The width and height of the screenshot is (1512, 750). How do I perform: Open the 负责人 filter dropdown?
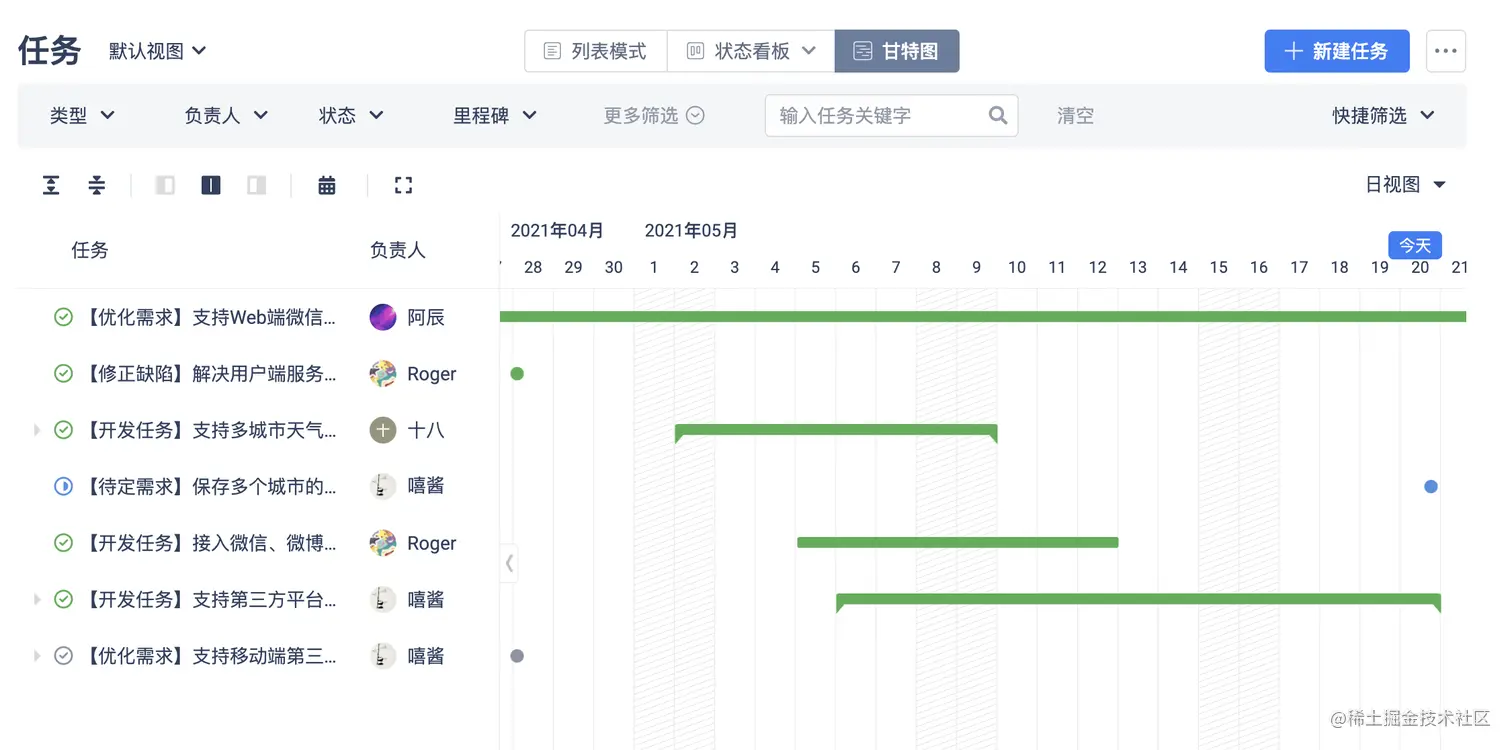[226, 116]
